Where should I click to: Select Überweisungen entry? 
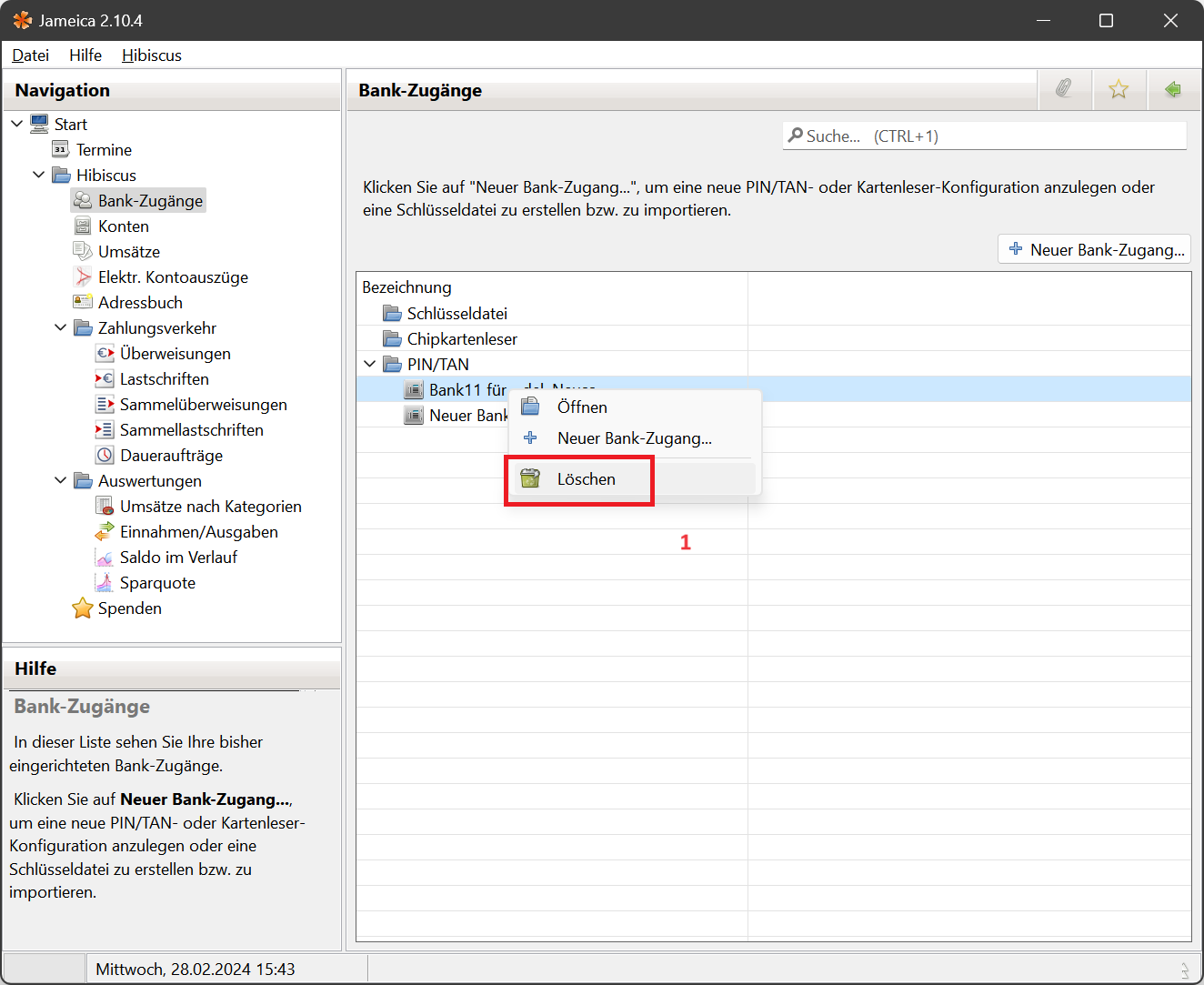[x=176, y=353]
